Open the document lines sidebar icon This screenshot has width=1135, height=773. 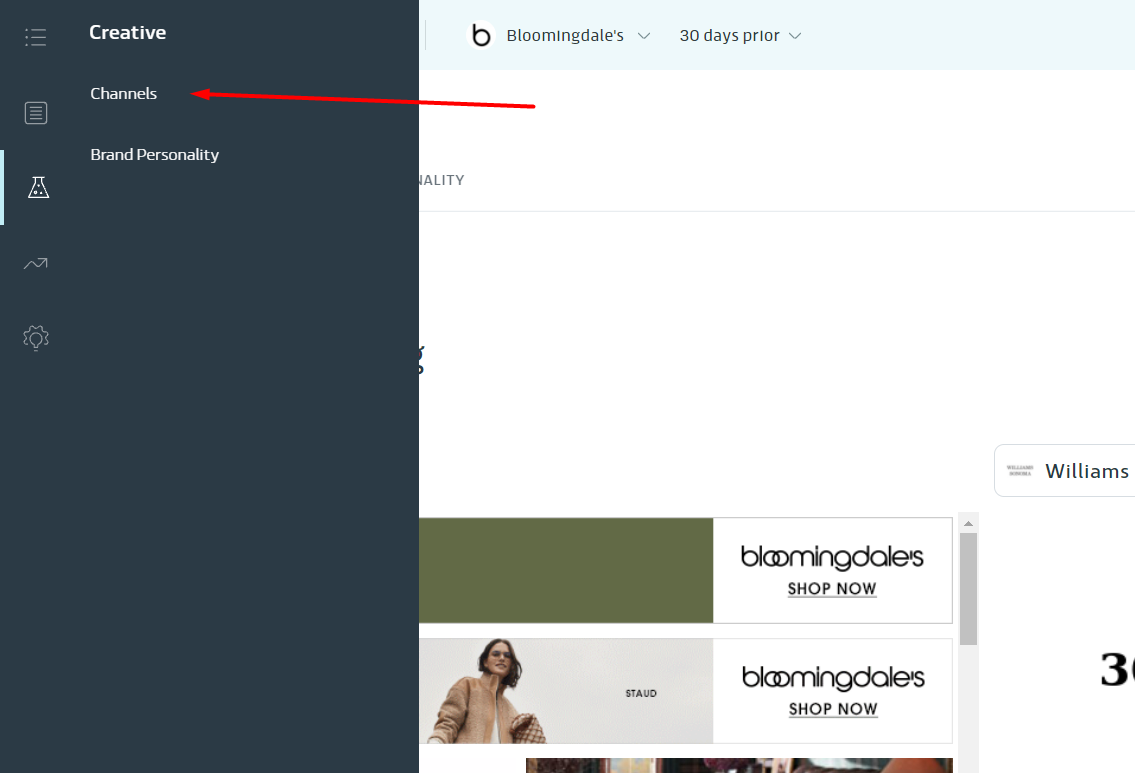(x=35, y=113)
